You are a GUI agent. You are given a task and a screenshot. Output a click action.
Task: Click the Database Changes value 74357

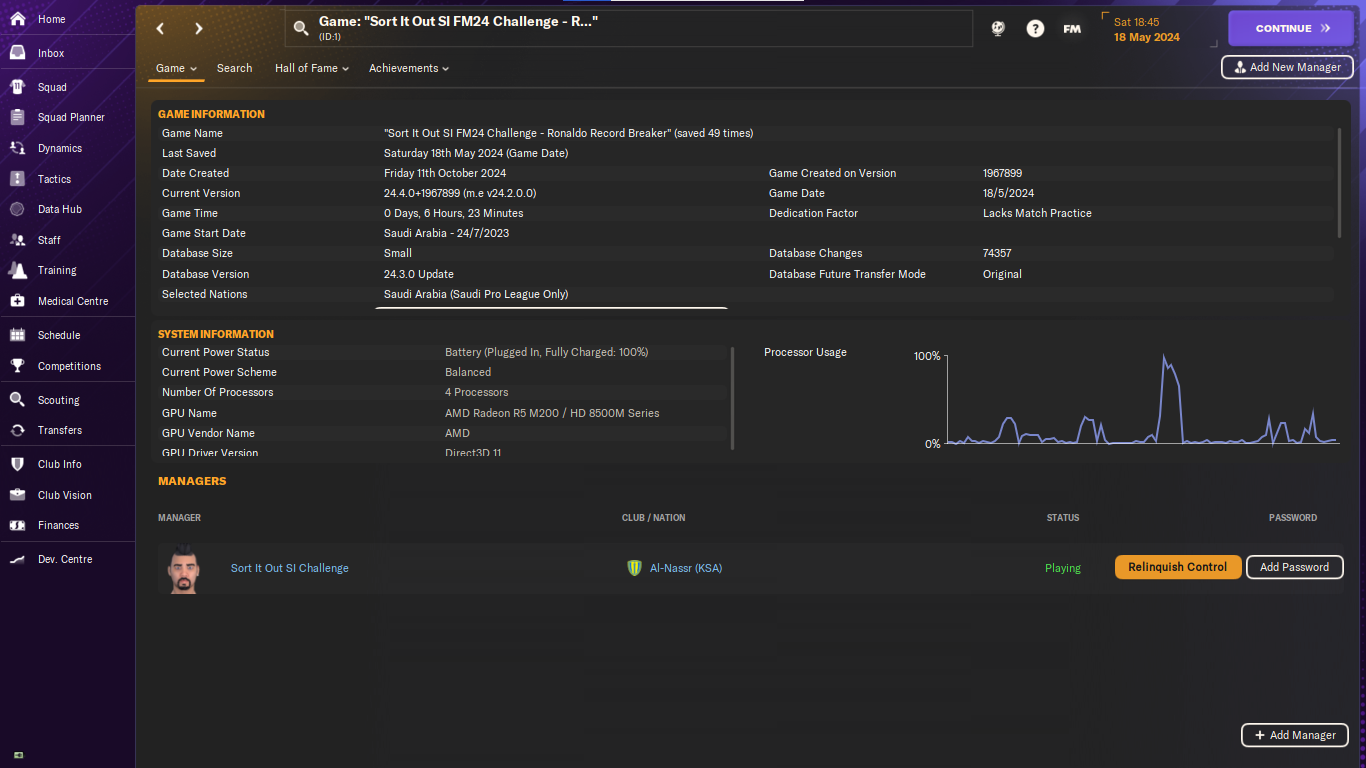pos(997,253)
